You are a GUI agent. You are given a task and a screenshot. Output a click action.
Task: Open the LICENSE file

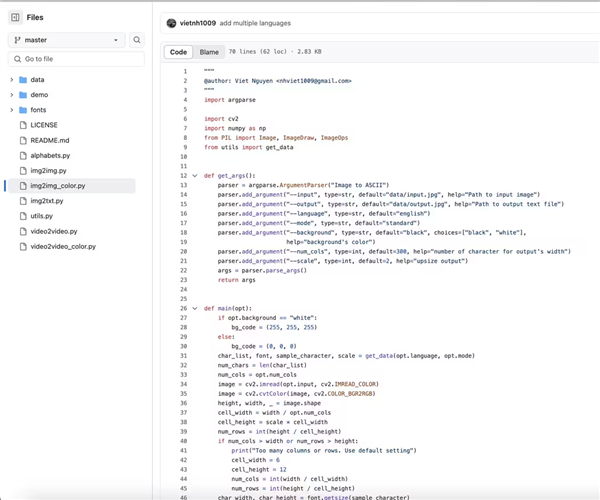(x=44, y=125)
